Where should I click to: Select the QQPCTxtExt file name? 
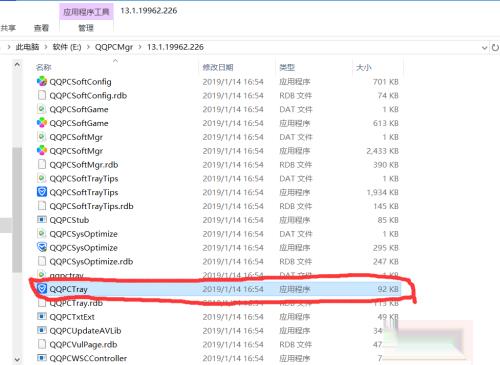tap(72, 317)
